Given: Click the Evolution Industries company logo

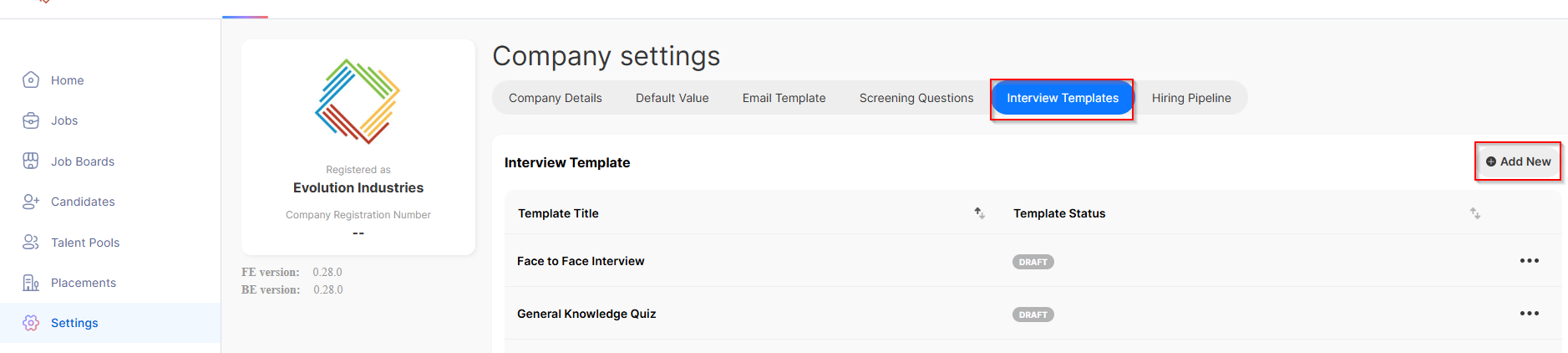Looking at the screenshot, I should tap(358, 101).
